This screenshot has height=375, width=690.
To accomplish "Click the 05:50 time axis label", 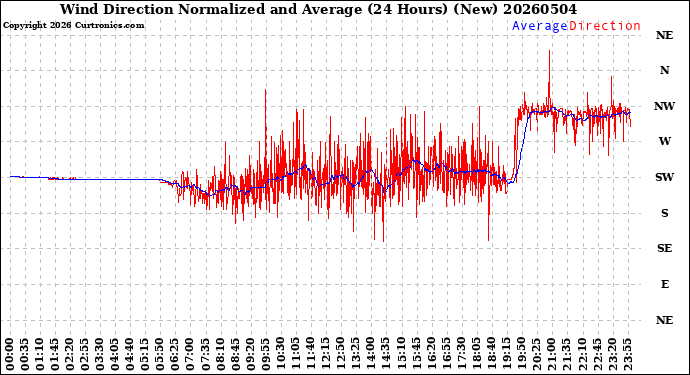I will tap(160, 355).
